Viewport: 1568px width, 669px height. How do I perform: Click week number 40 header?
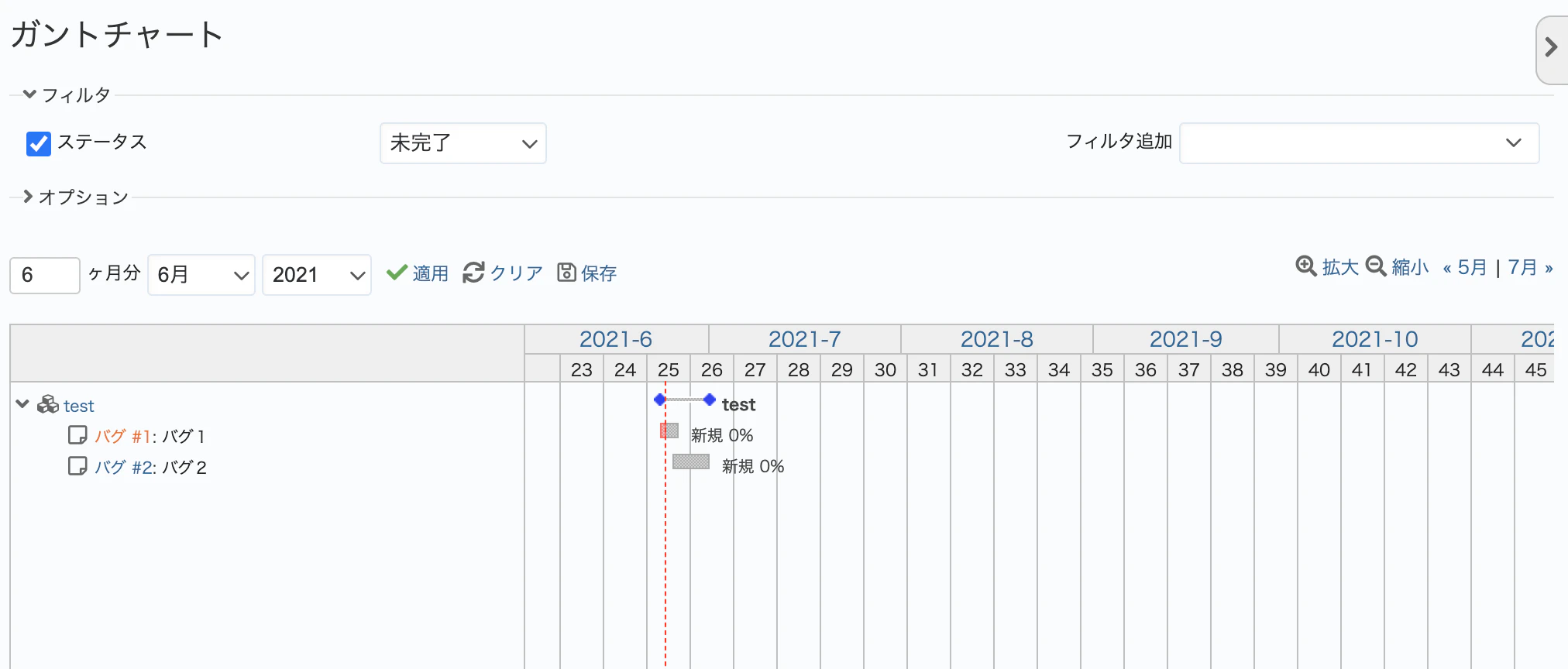click(1319, 369)
